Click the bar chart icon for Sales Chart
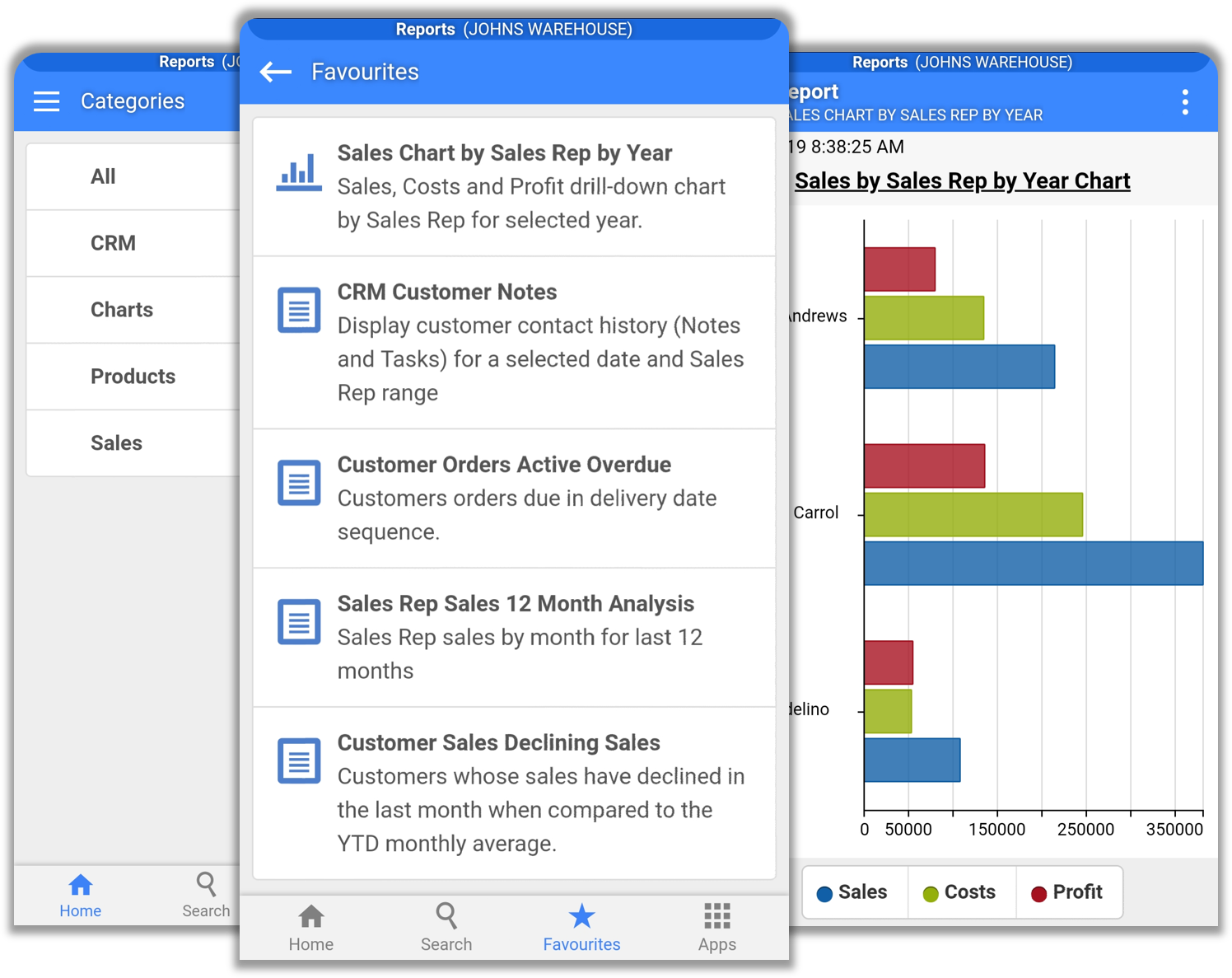The height and width of the screenshot is (978, 1232). pyautogui.click(x=299, y=172)
